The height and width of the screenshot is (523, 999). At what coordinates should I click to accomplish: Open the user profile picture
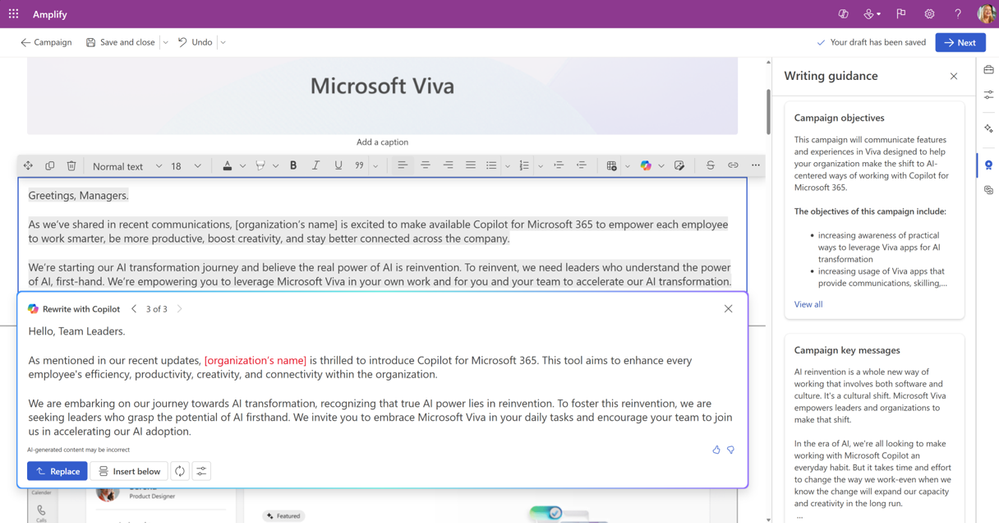coord(986,13)
